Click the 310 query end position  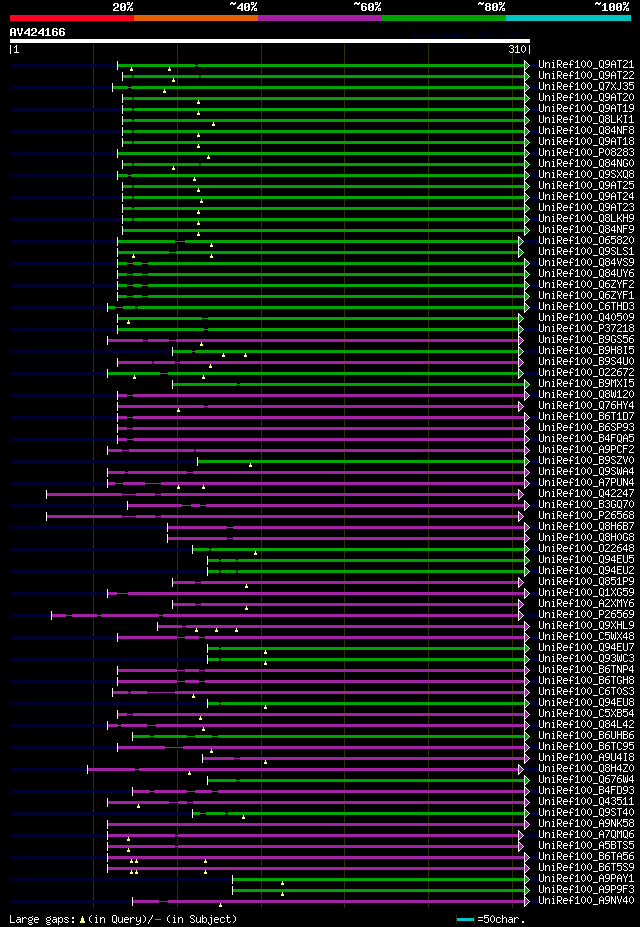[x=518, y=50]
